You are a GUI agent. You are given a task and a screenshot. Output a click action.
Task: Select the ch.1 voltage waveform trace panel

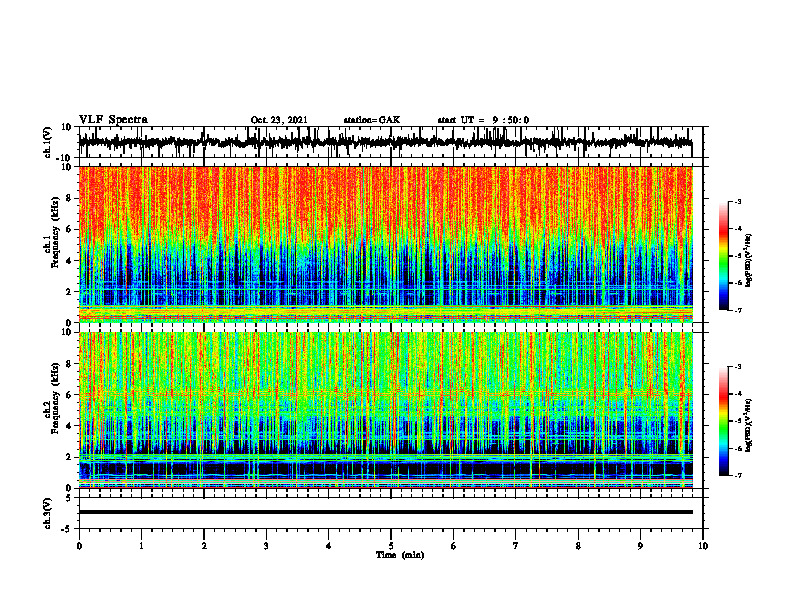[x=390, y=142]
